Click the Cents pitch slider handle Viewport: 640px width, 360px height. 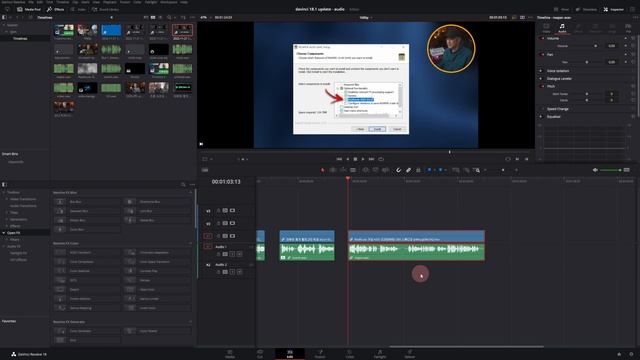pos(587,100)
